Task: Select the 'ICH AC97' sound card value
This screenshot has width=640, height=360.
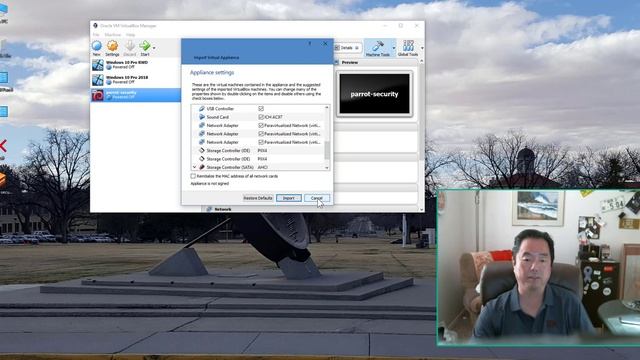Action: (x=273, y=117)
